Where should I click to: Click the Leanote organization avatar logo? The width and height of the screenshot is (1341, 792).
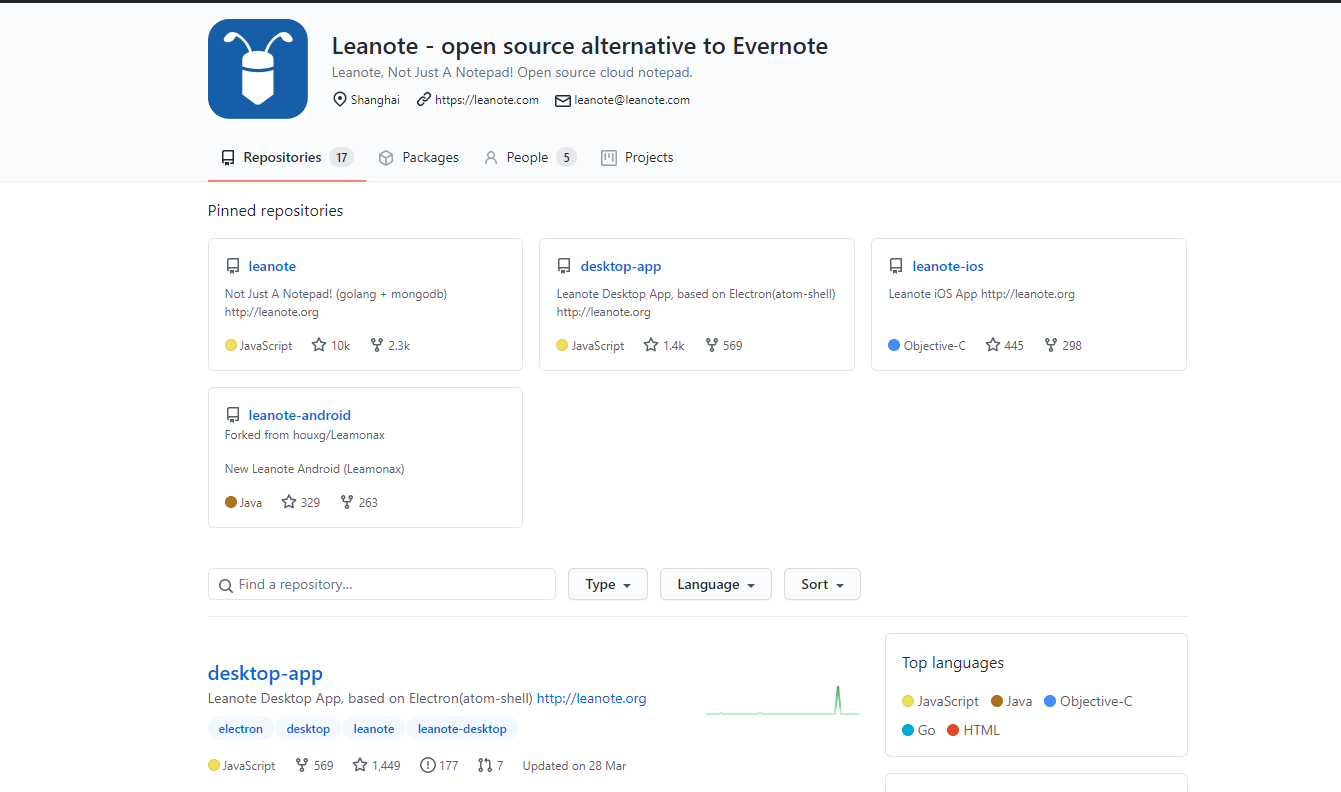(258, 69)
